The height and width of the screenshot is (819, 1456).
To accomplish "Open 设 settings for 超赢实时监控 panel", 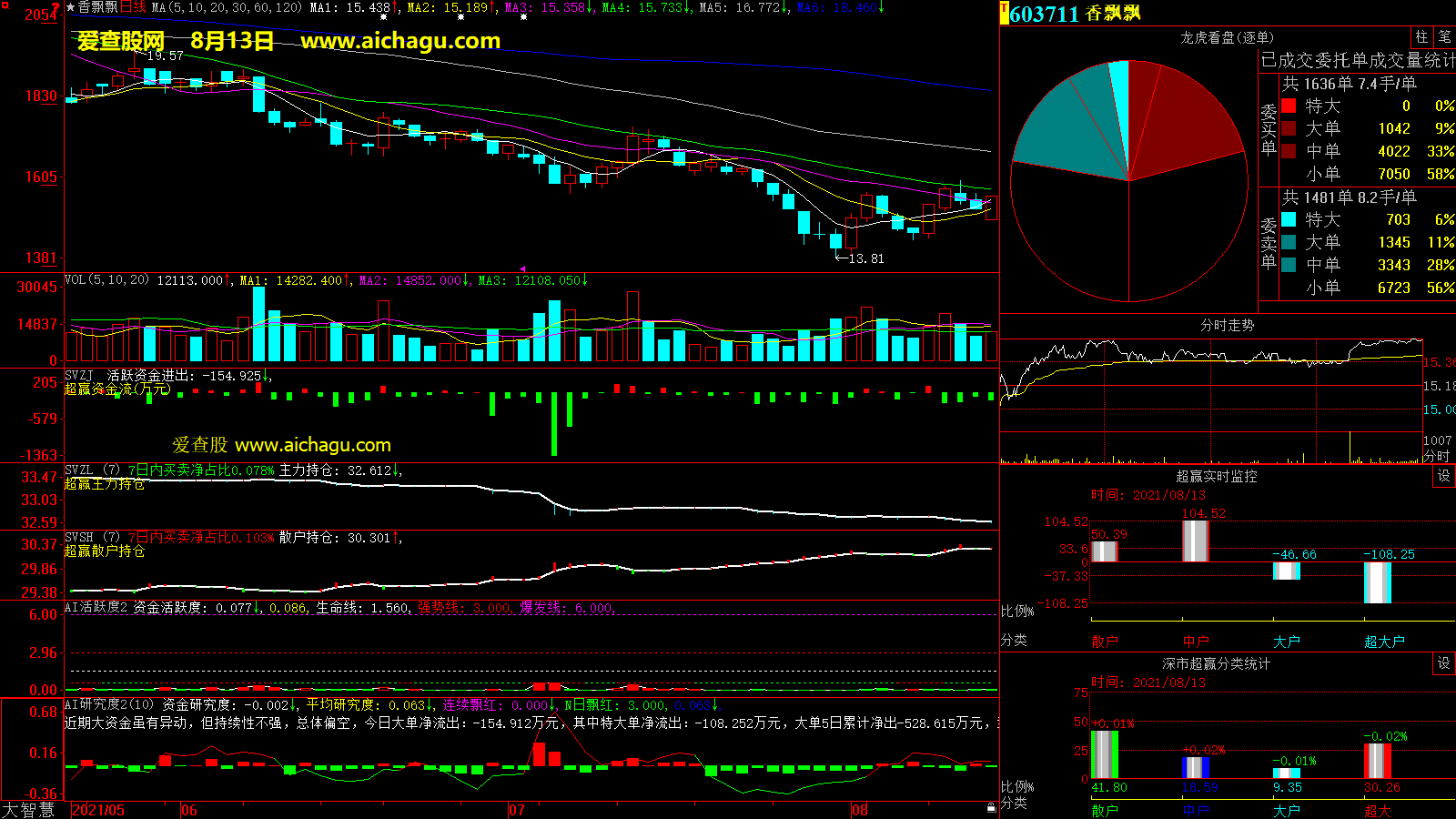I will [x=1443, y=476].
